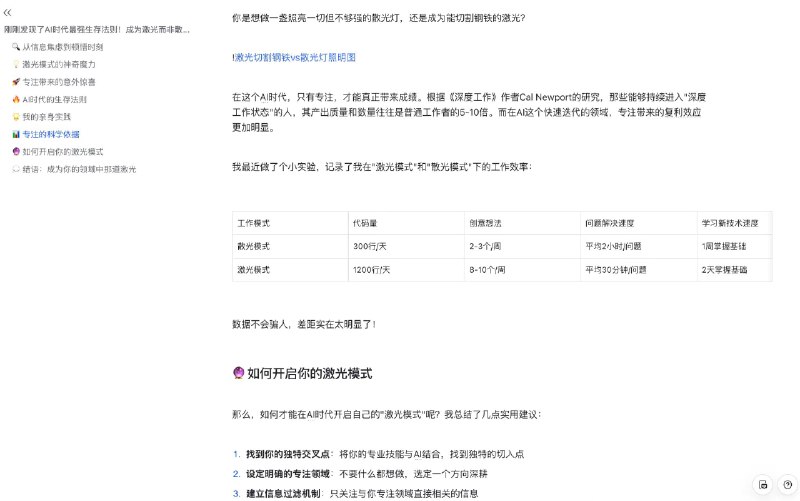The image size is (800, 501).
Task: Click the '1周掌握基础' table cell
Action: [x=734, y=246]
